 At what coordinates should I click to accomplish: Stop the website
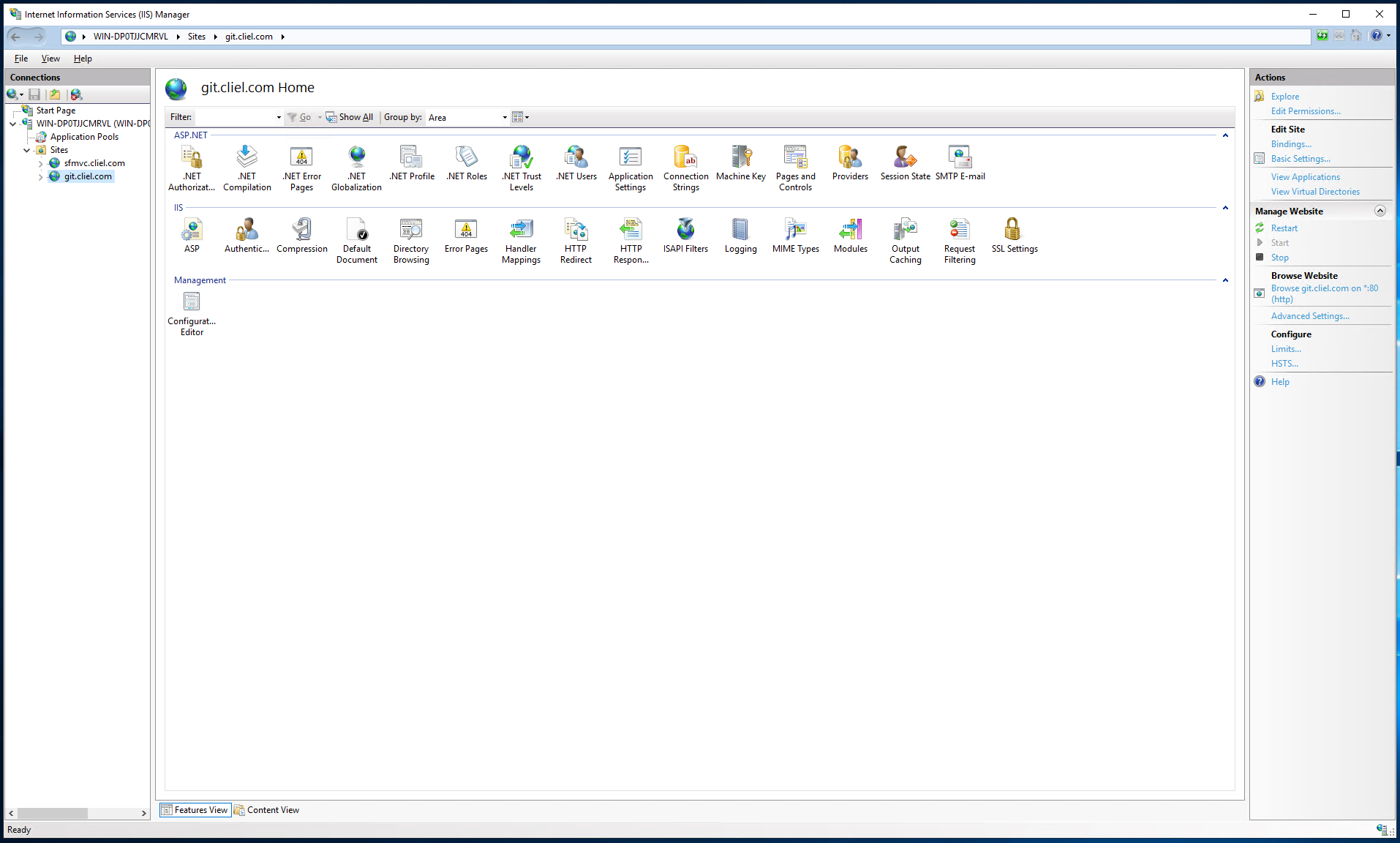1279,258
